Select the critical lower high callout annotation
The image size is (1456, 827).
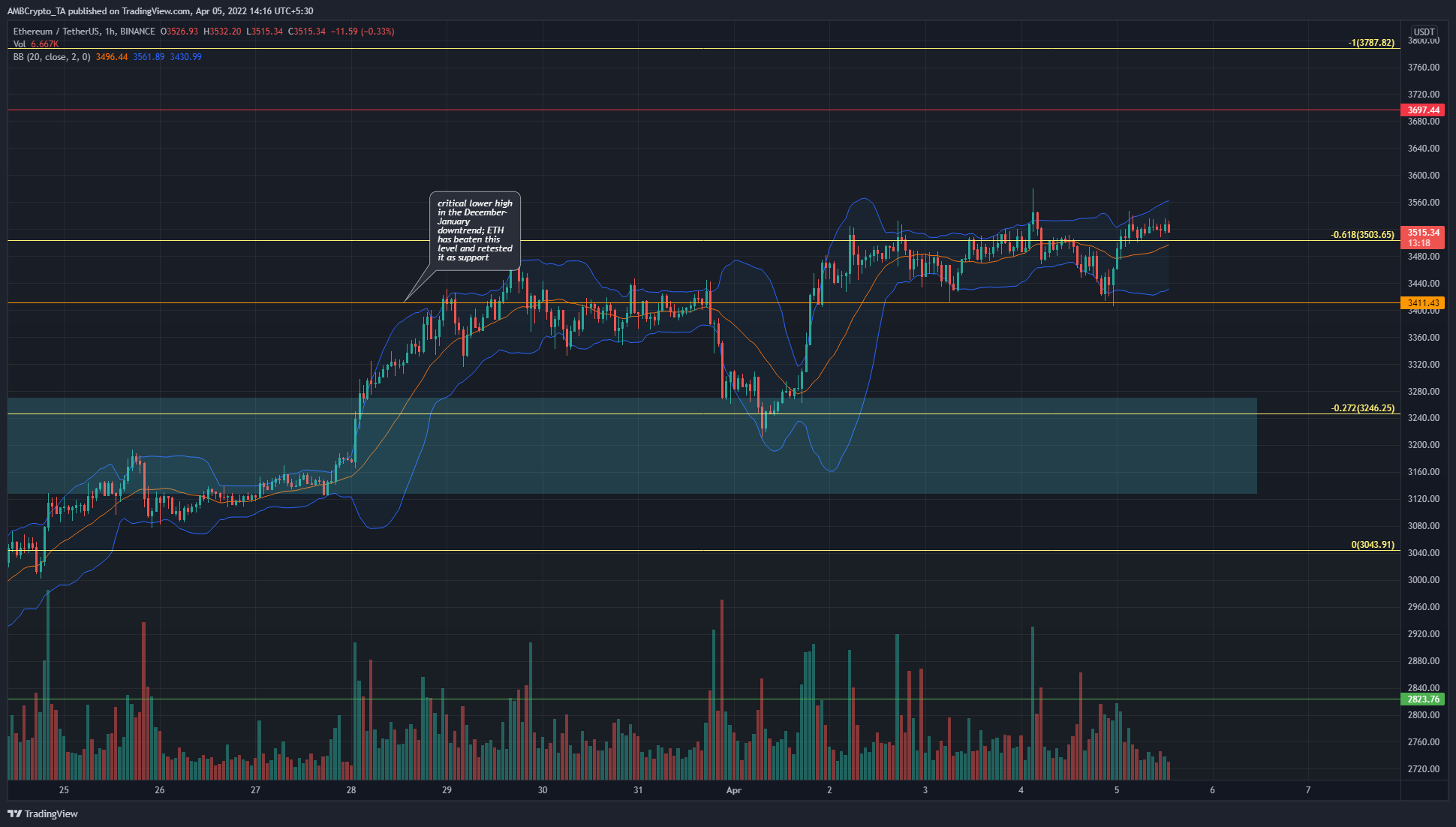[x=474, y=230]
